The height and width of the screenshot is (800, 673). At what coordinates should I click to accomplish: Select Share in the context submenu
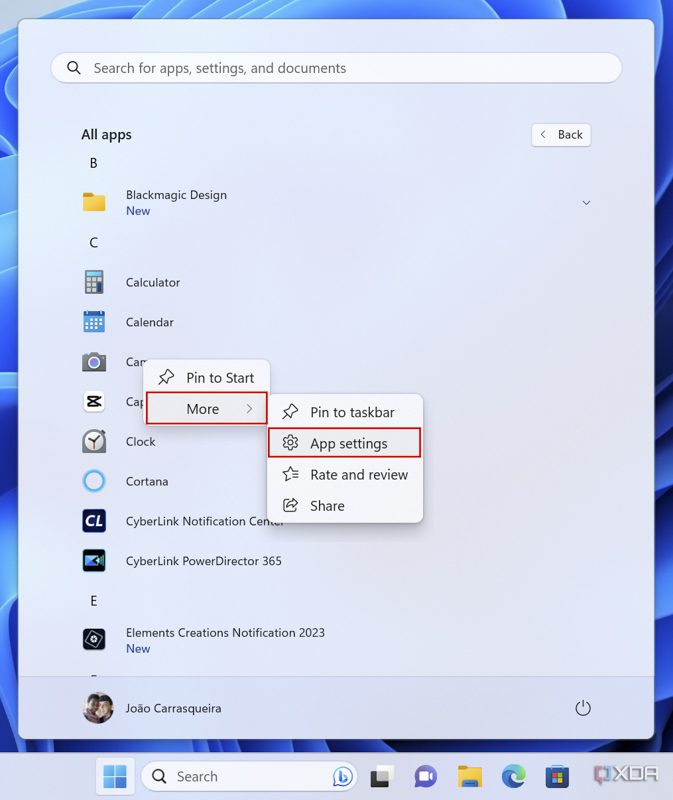point(345,506)
